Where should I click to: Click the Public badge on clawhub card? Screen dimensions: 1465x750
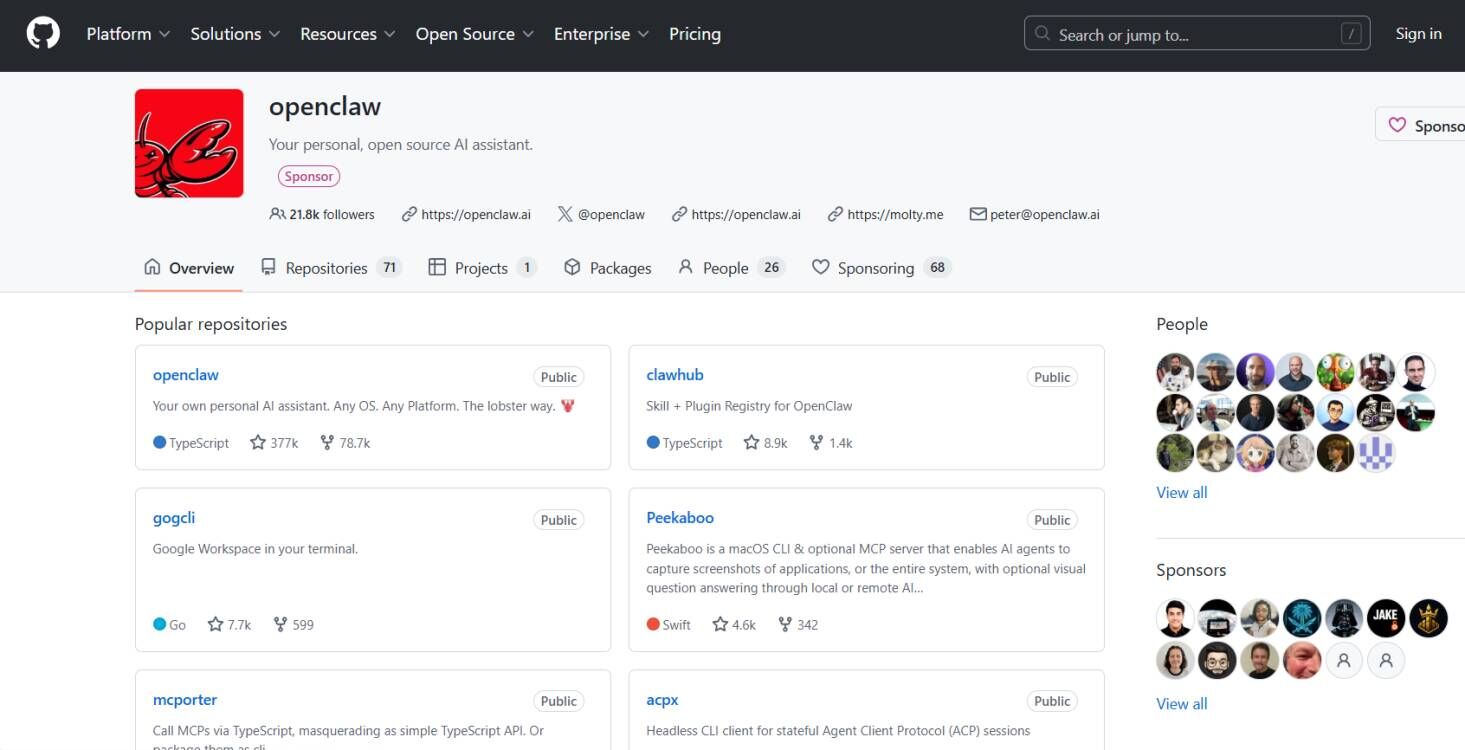(x=1052, y=377)
